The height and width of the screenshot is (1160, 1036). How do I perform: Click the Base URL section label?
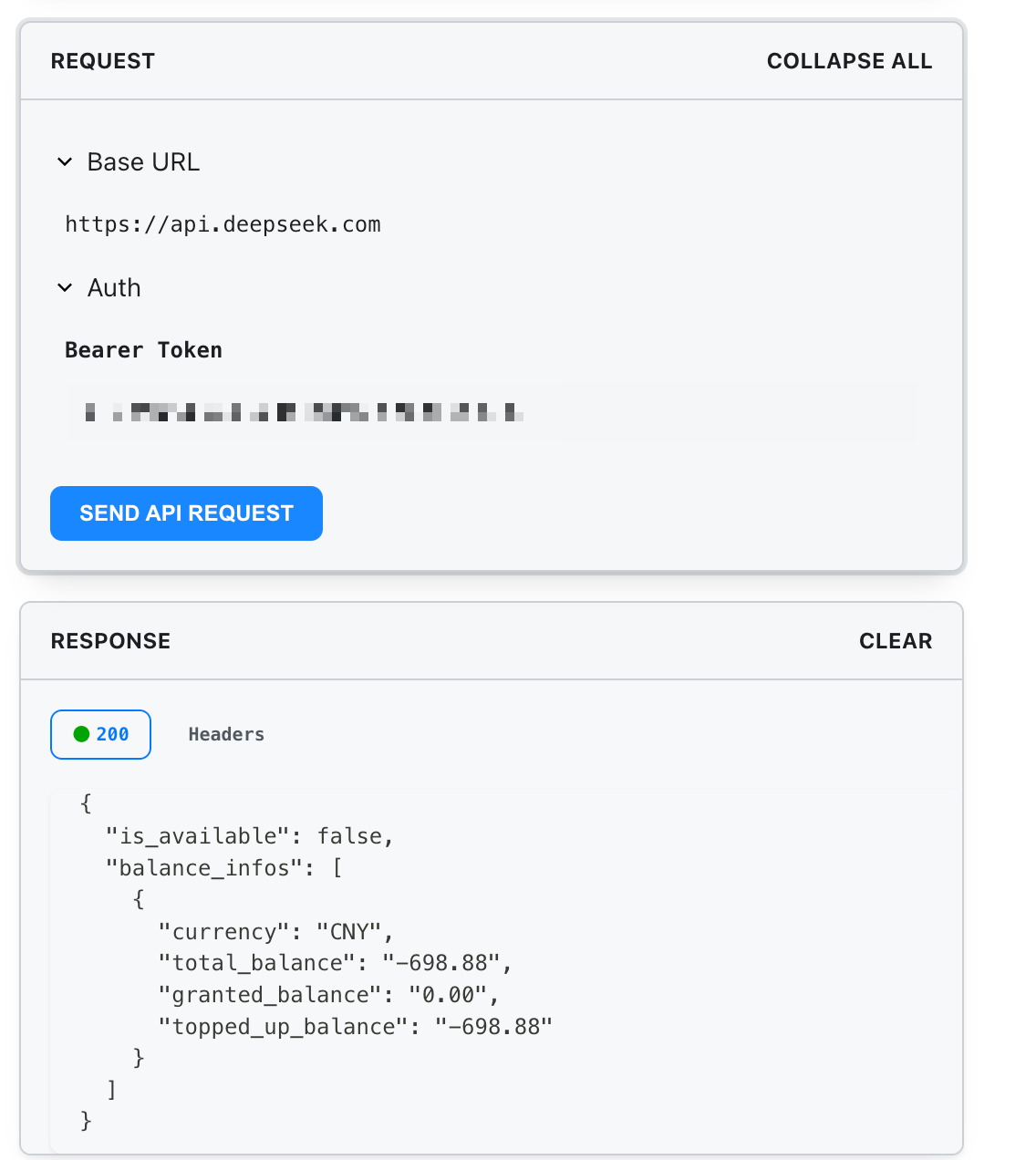[143, 162]
